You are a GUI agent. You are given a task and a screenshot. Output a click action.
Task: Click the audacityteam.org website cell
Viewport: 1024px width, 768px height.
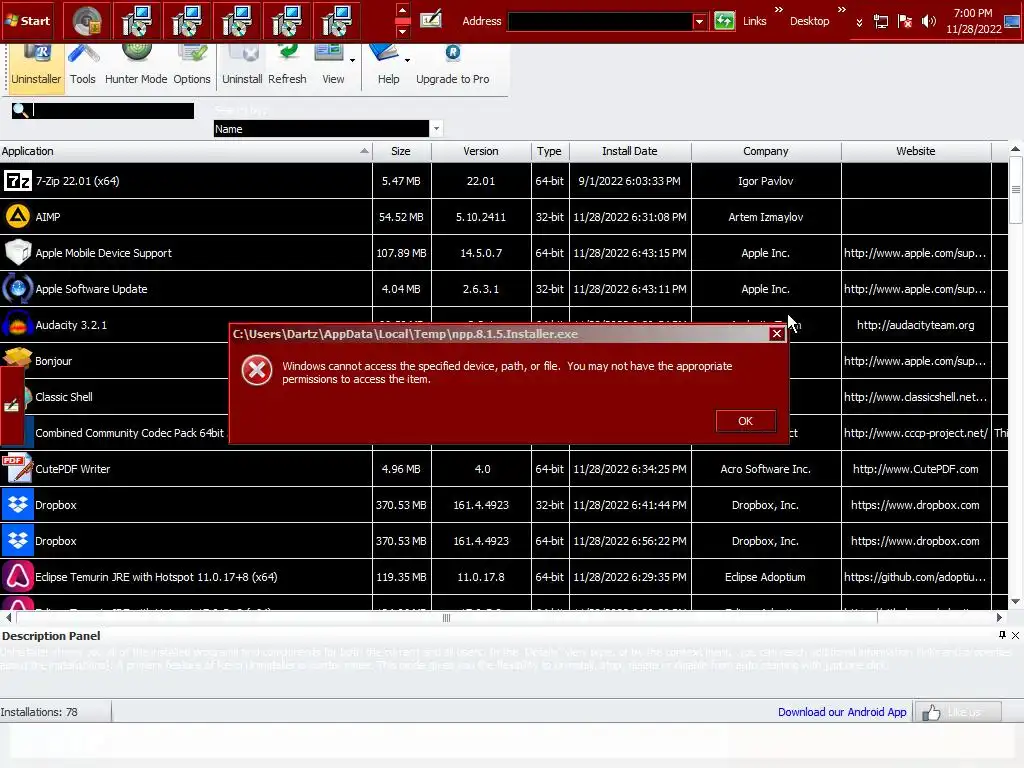pos(916,325)
